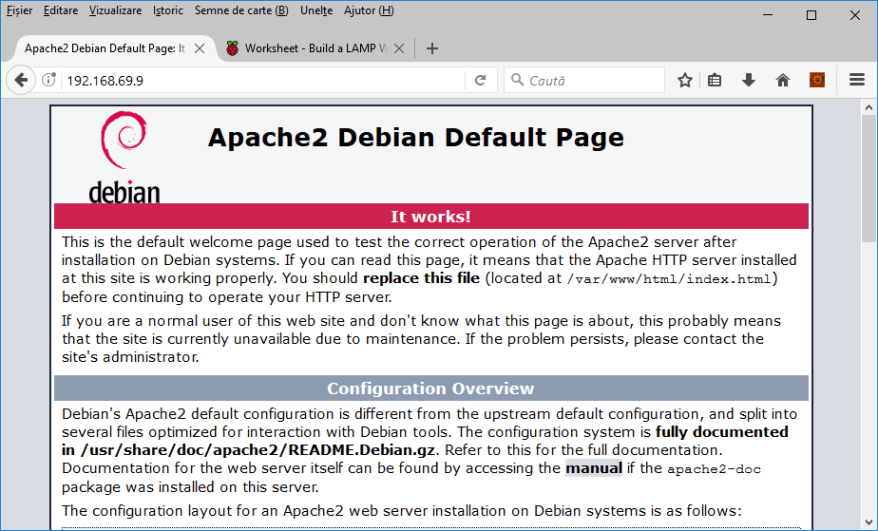Screen dimensions: 878x531
Task: Close the Worksheet Build a LAMP tab
Action: pyautogui.click(x=400, y=49)
